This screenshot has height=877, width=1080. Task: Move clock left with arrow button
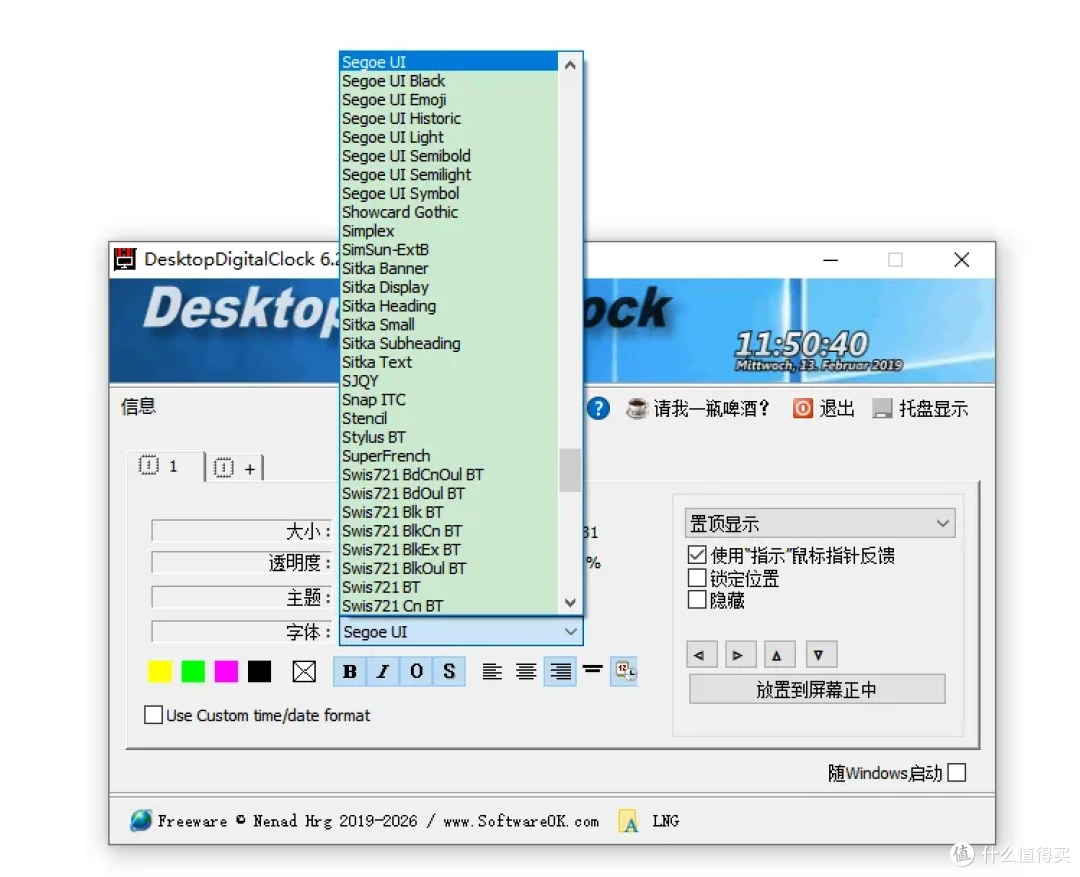point(701,654)
